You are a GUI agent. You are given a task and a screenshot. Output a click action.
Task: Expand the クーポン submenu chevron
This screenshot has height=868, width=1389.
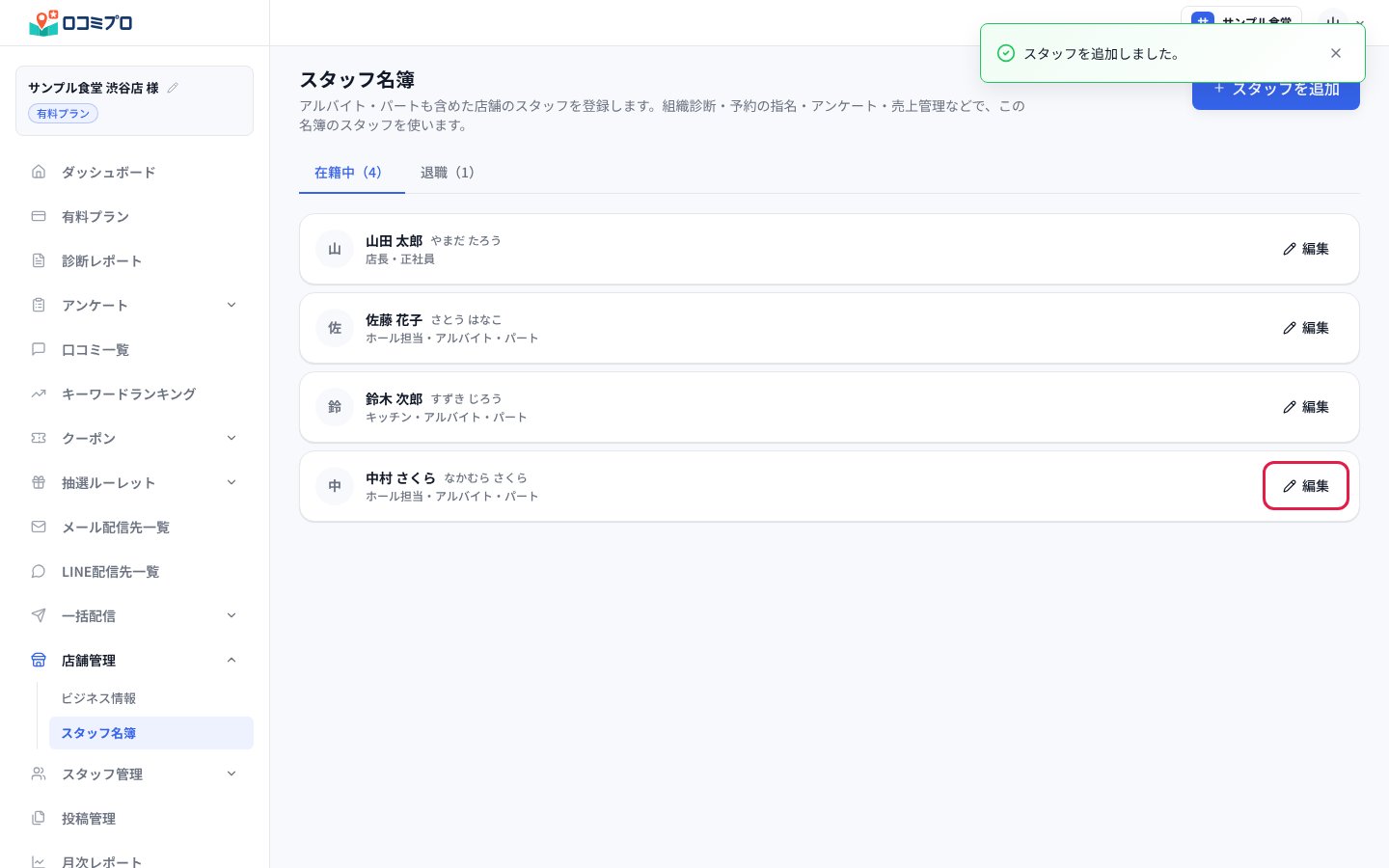tap(231, 438)
